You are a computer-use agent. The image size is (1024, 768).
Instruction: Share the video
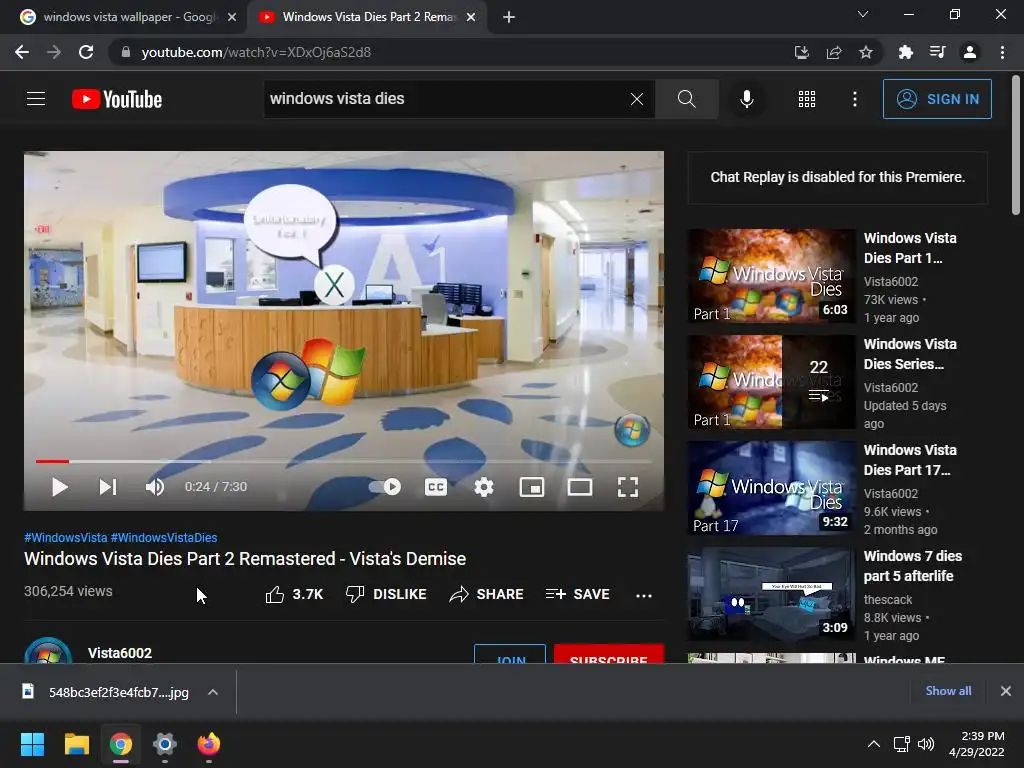coord(487,594)
